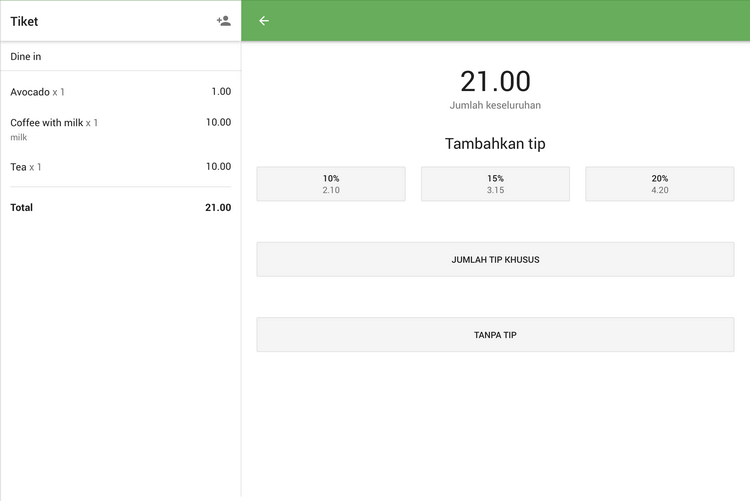
Task: Click the Tambahkan tip heading
Action: pyautogui.click(x=495, y=144)
